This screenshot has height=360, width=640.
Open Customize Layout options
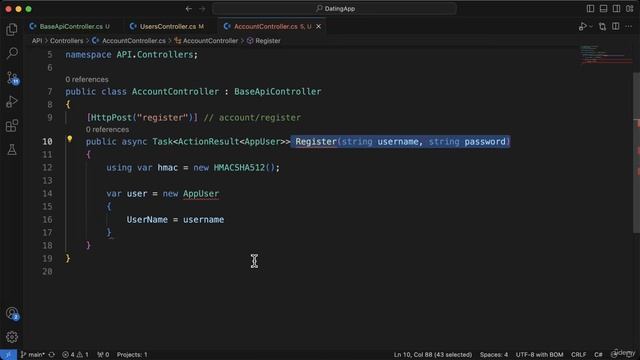click(629, 9)
